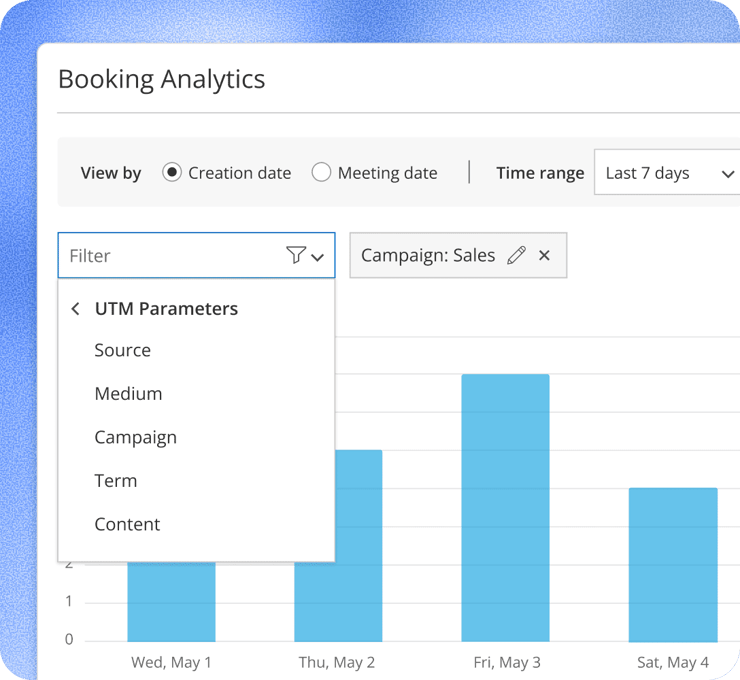Remove the Campaign: Sales filter chip
The height and width of the screenshot is (680, 740).
pyautogui.click(x=544, y=255)
